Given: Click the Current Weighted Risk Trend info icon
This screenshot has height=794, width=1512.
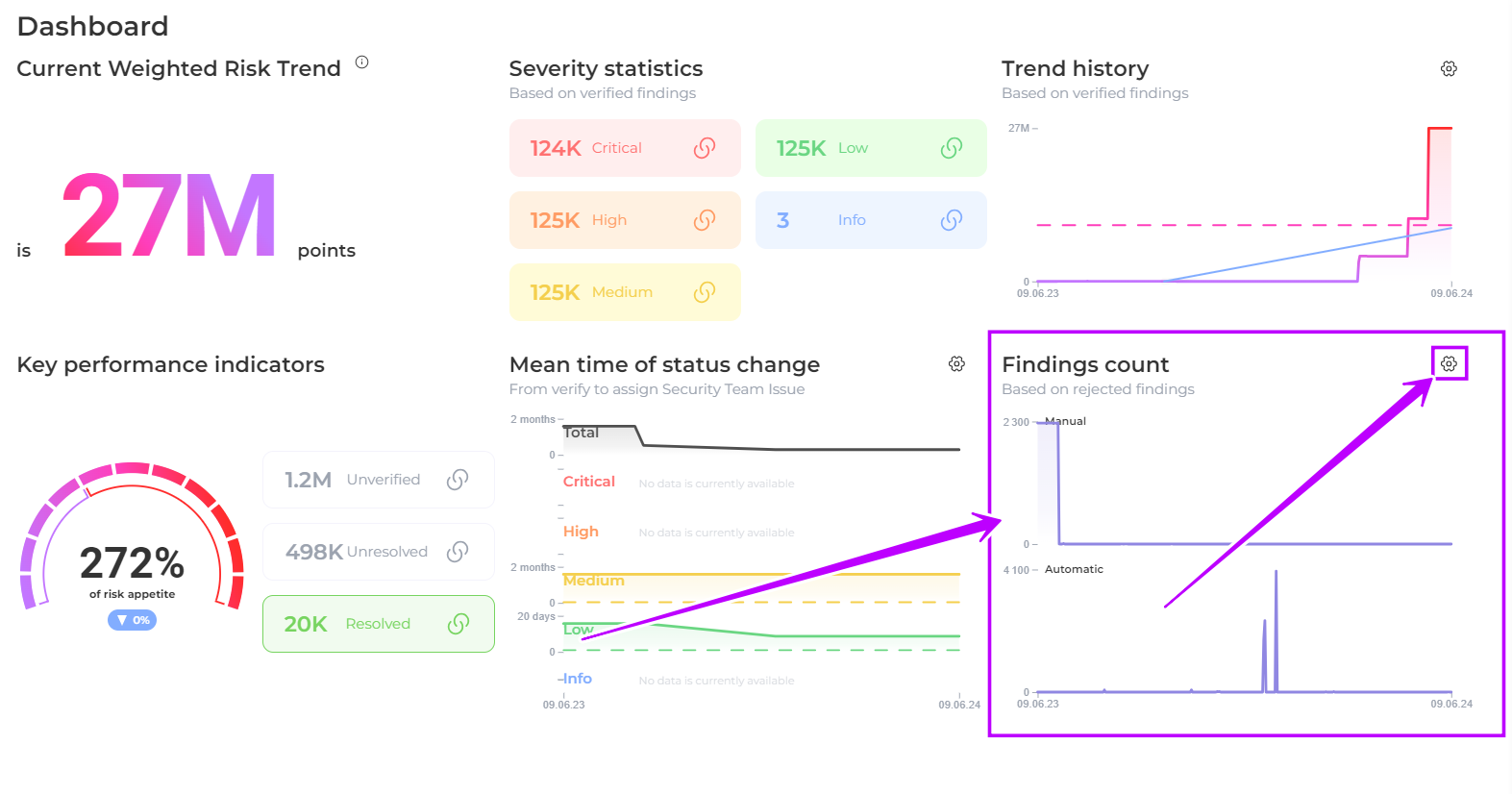Looking at the screenshot, I should pyautogui.click(x=361, y=62).
